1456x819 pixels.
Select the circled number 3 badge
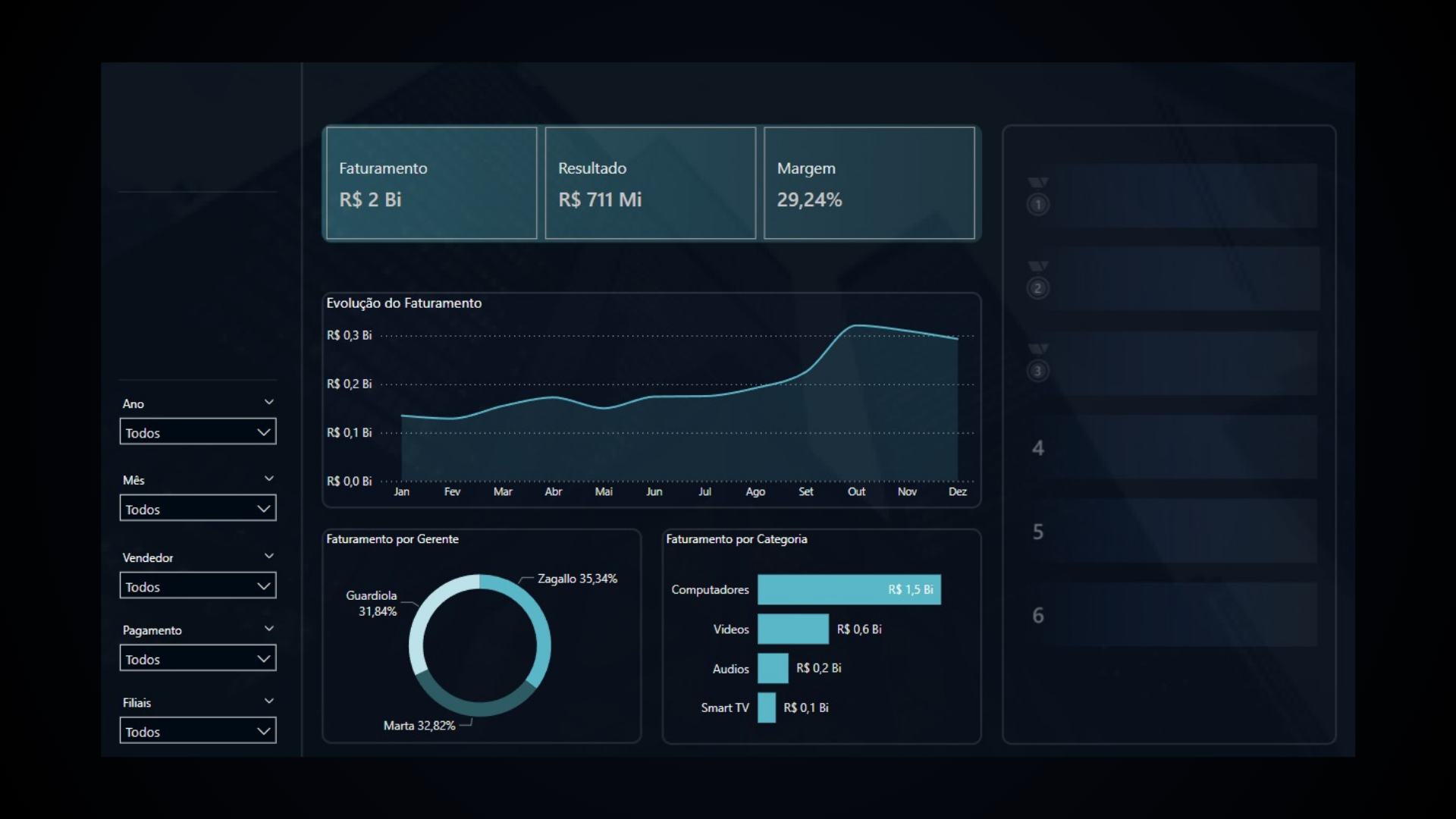tap(1038, 371)
